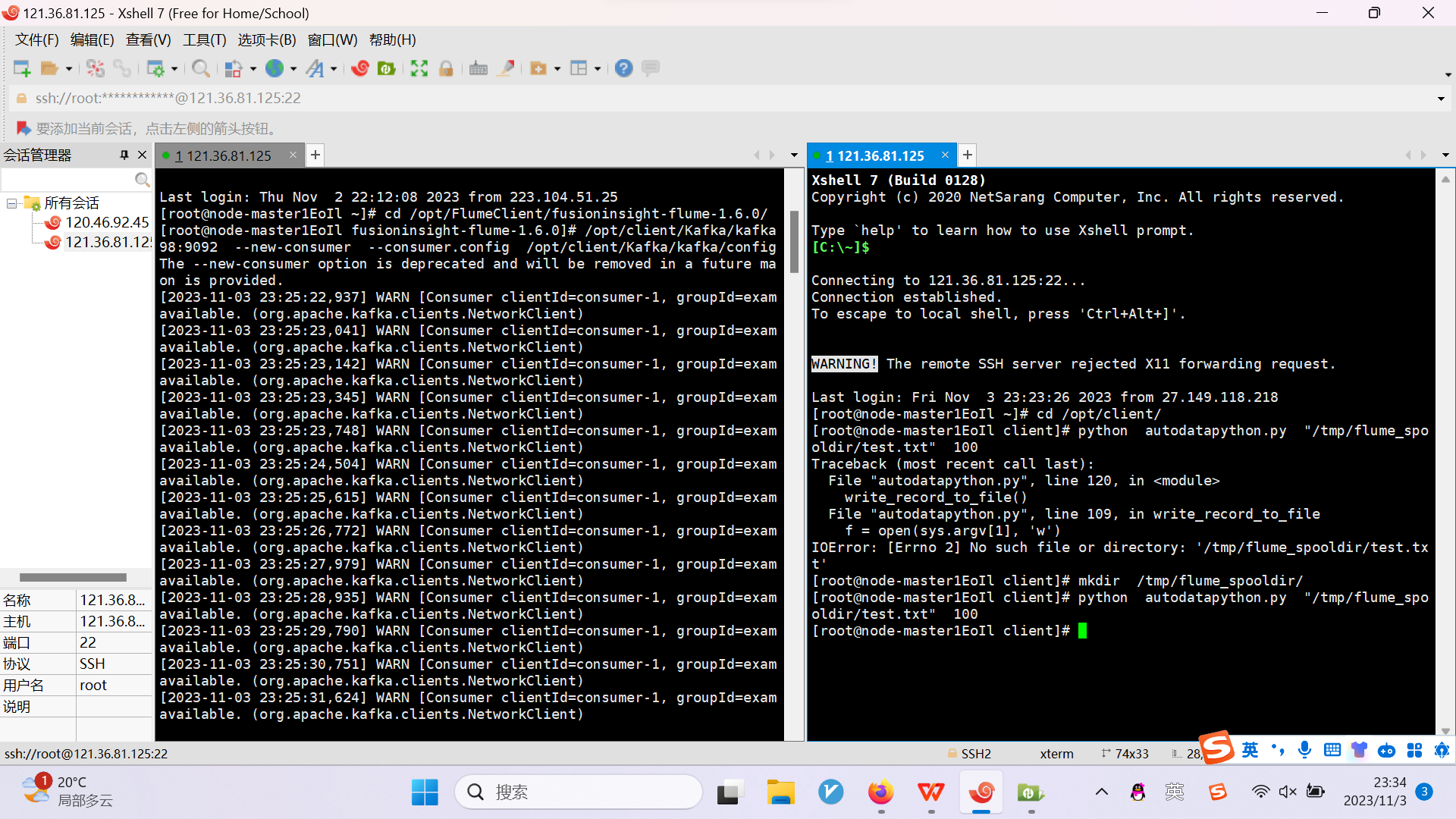Image resolution: width=1456 pixels, height=819 pixels.
Task: Click the virtual keyboard toolbar icon
Action: pos(478,68)
